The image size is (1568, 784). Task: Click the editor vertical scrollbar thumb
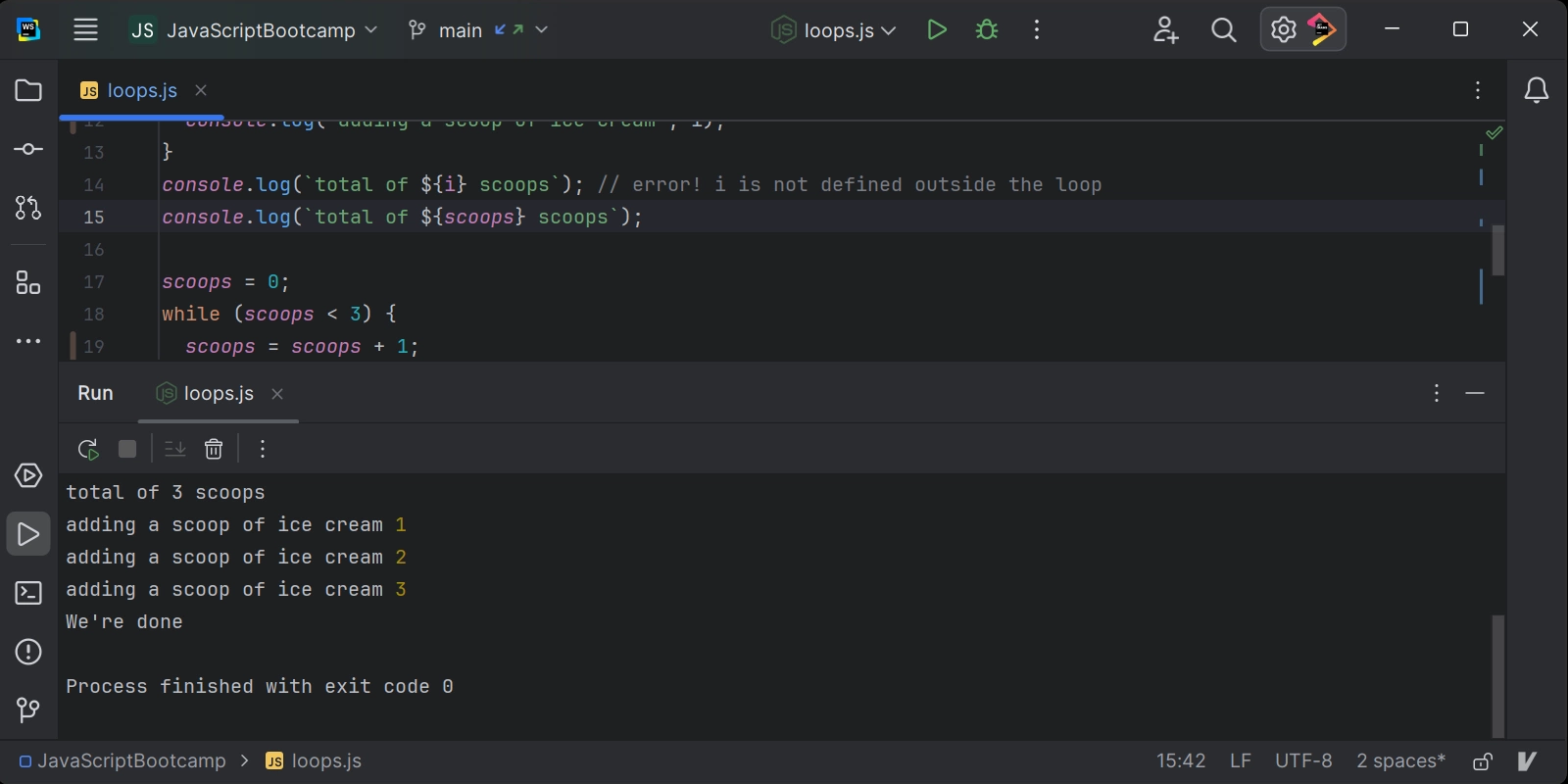(x=1498, y=250)
